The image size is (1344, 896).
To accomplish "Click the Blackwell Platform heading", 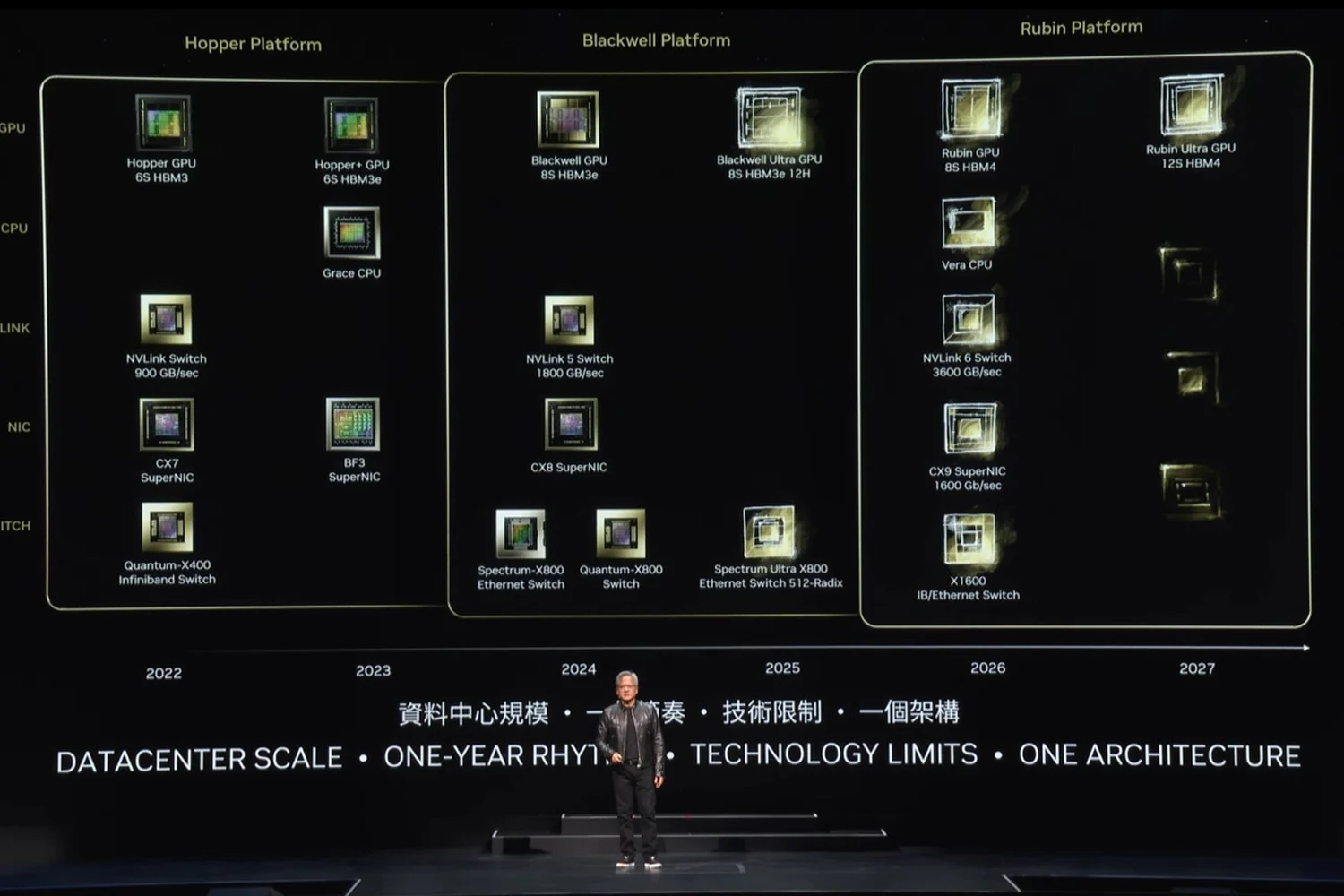I will click(x=656, y=40).
